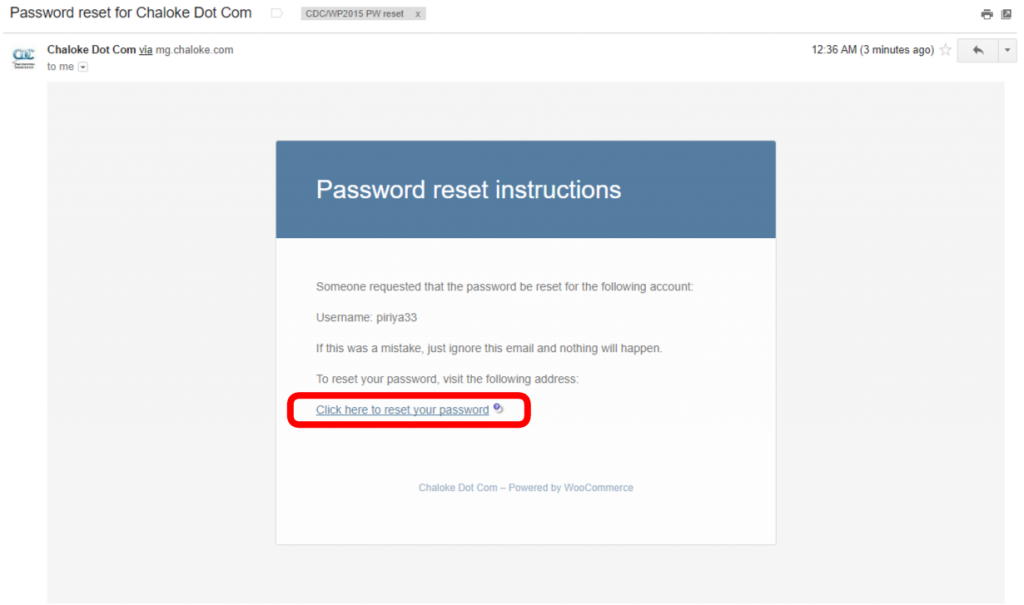
Task: Click the Chaloke Dot Com sender avatar
Action: [x=23, y=57]
